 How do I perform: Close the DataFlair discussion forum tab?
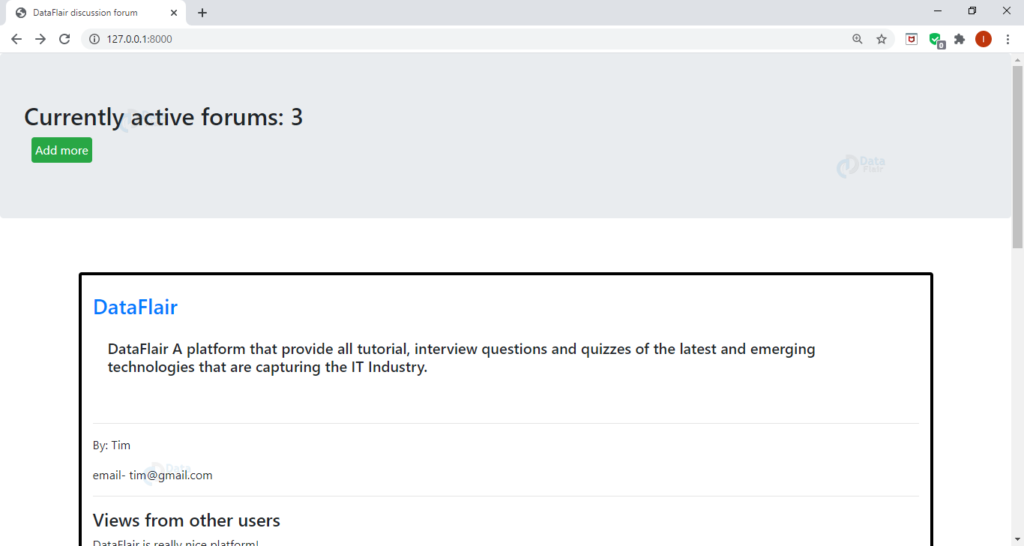pyautogui.click(x=175, y=13)
